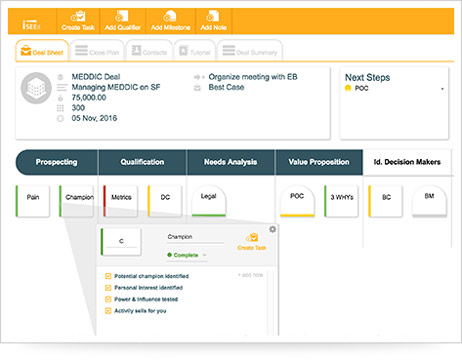462x360 pixels.
Task: Click the Champion name field in popup
Action: pyautogui.click(x=195, y=237)
